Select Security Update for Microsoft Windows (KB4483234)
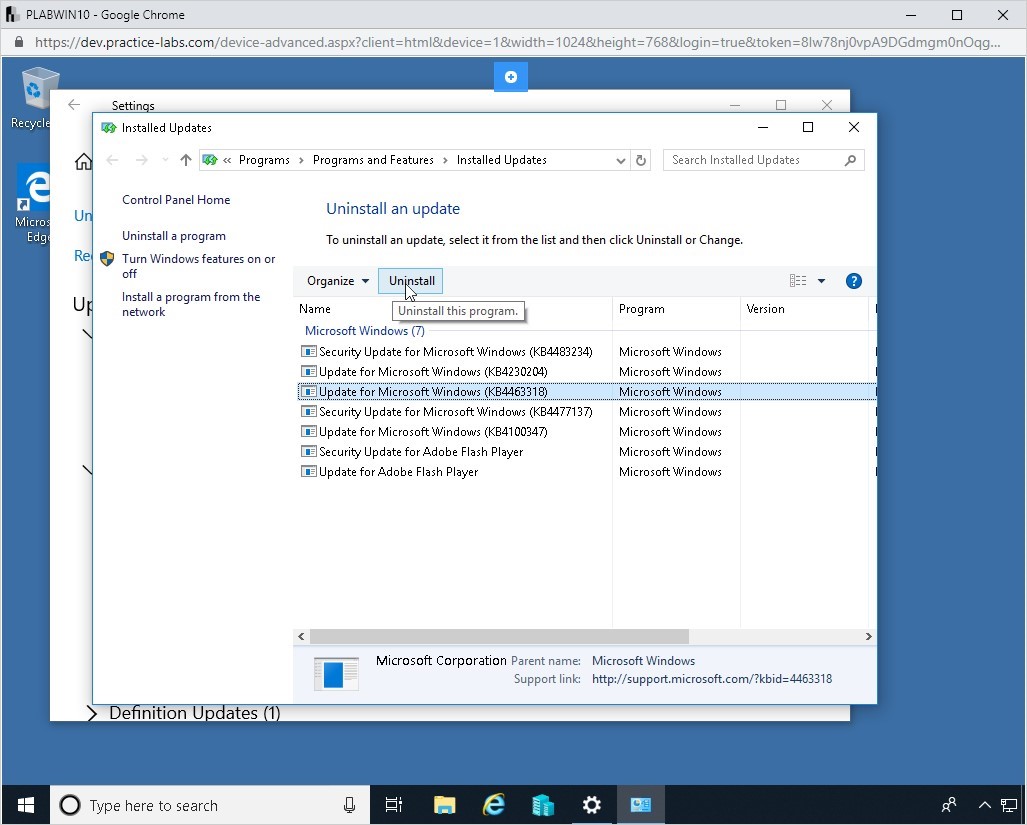Viewport: 1027px width, 825px height. tap(455, 352)
